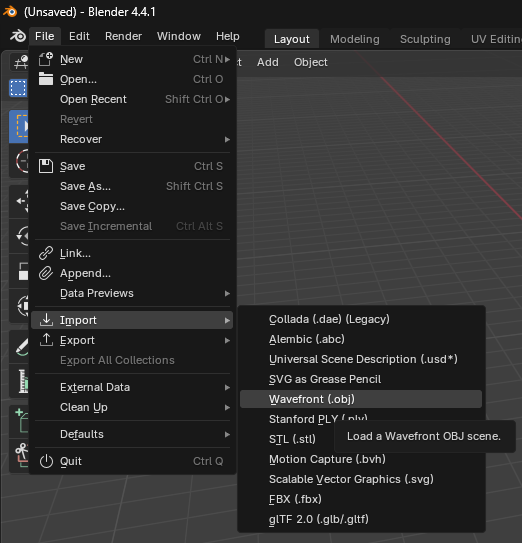Click the Export upload arrow icon
The image size is (522, 543).
(x=46, y=340)
